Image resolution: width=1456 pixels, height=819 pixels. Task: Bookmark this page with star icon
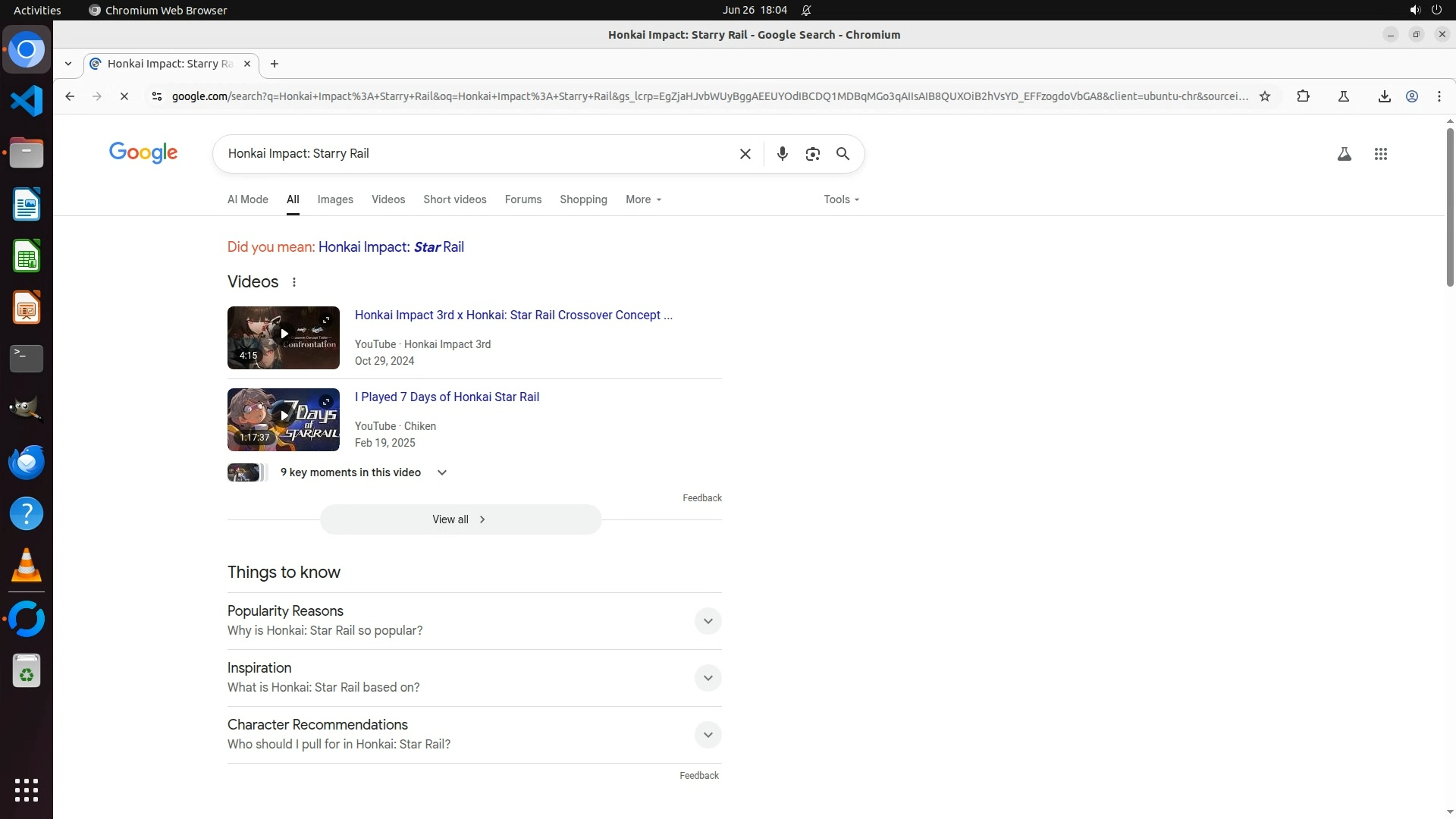[x=1264, y=96]
